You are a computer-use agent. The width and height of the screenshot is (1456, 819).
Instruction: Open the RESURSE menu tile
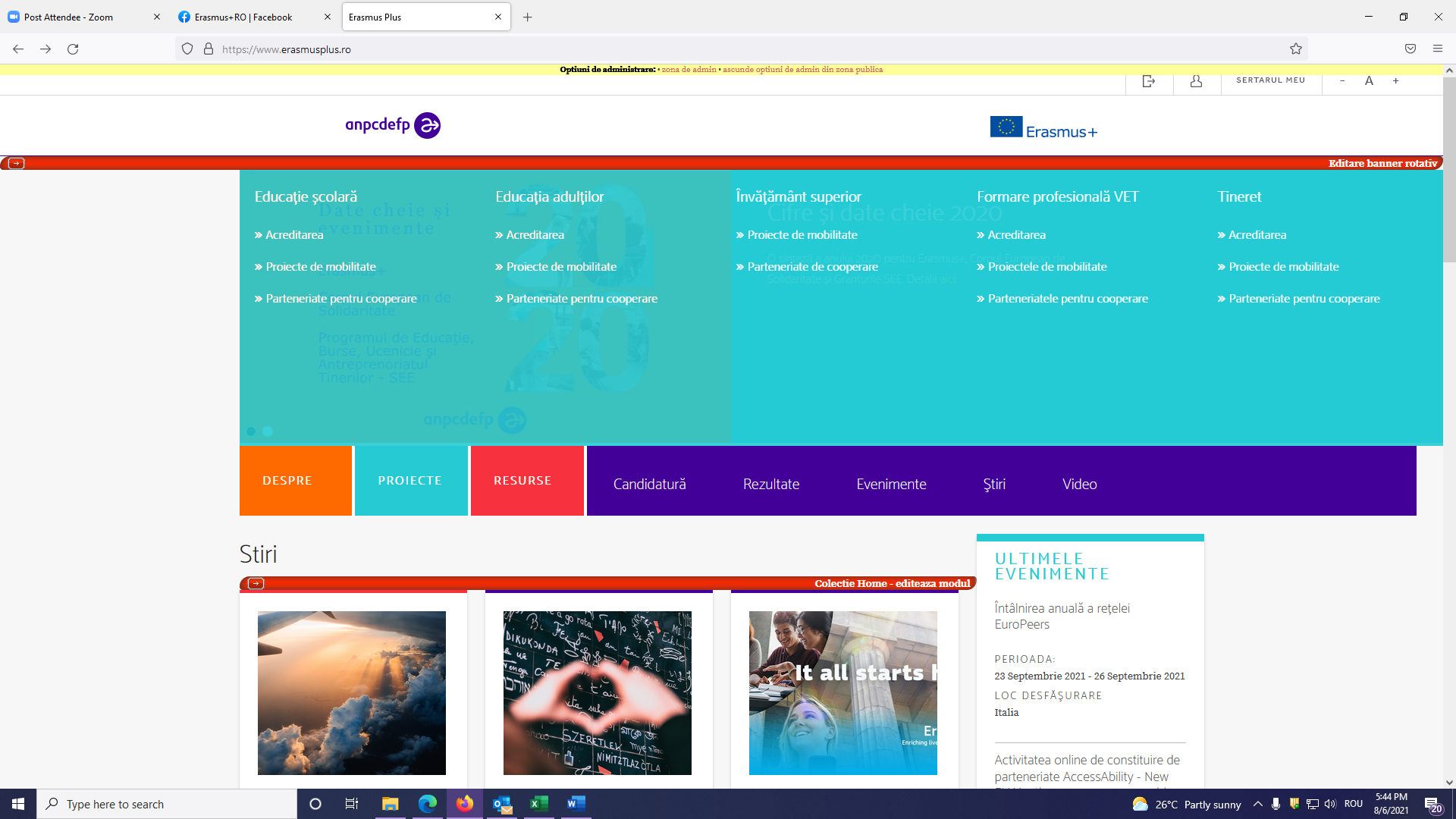[x=527, y=481]
